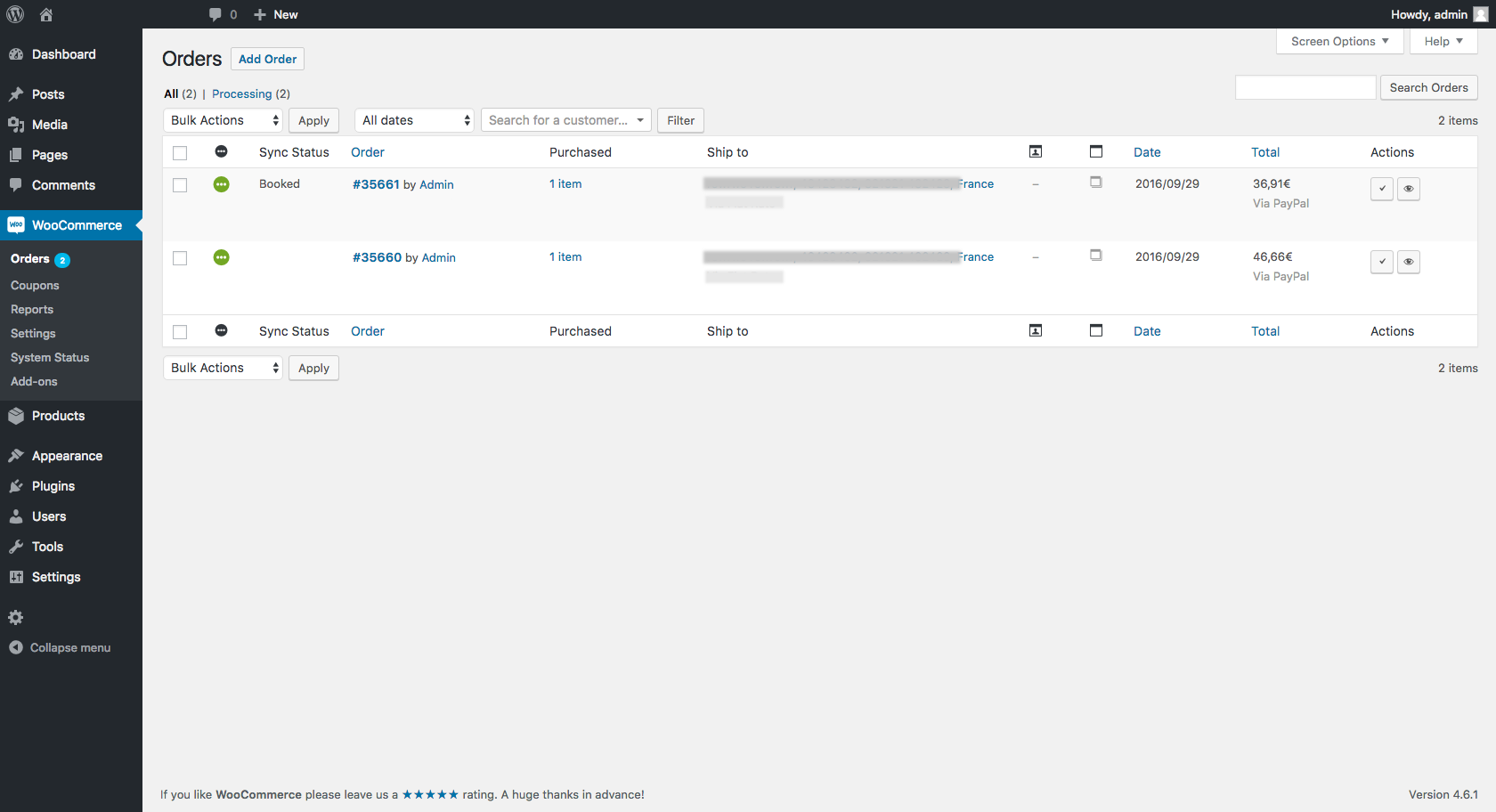Open WooCommerce Settings submenu item
Image resolution: width=1496 pixels, height=812 pixels.
(x=33, y=334)
